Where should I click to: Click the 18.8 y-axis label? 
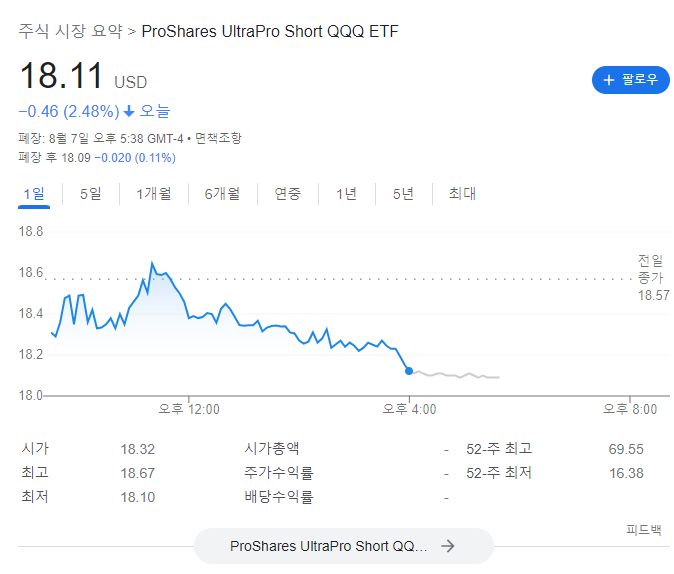click(x=31, y=232)
